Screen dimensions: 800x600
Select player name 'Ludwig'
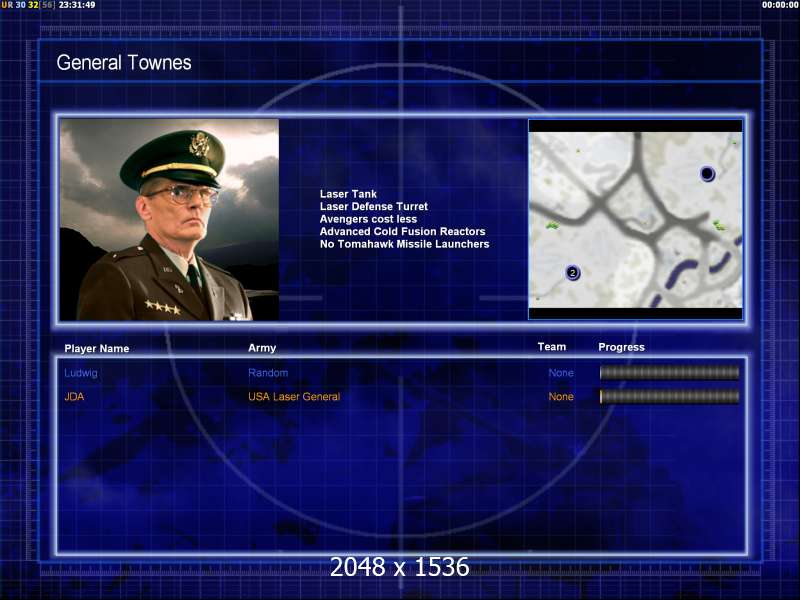[x=81, y=373]
